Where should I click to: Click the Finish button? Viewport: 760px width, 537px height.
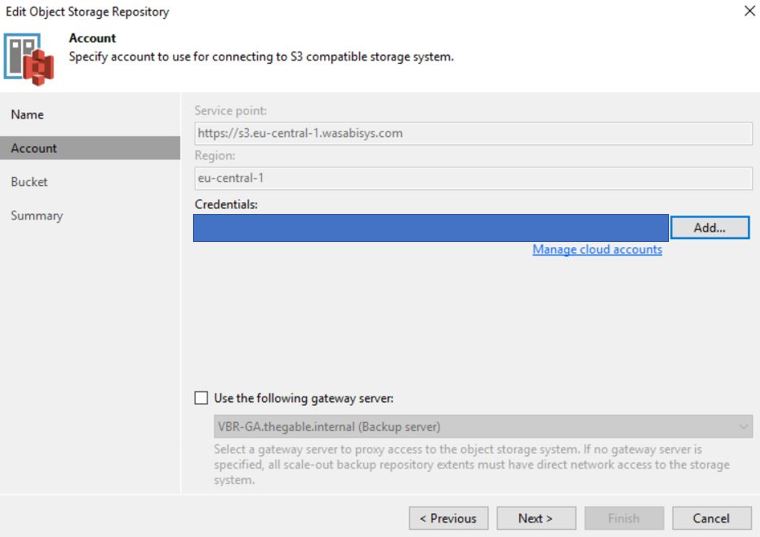624,518
